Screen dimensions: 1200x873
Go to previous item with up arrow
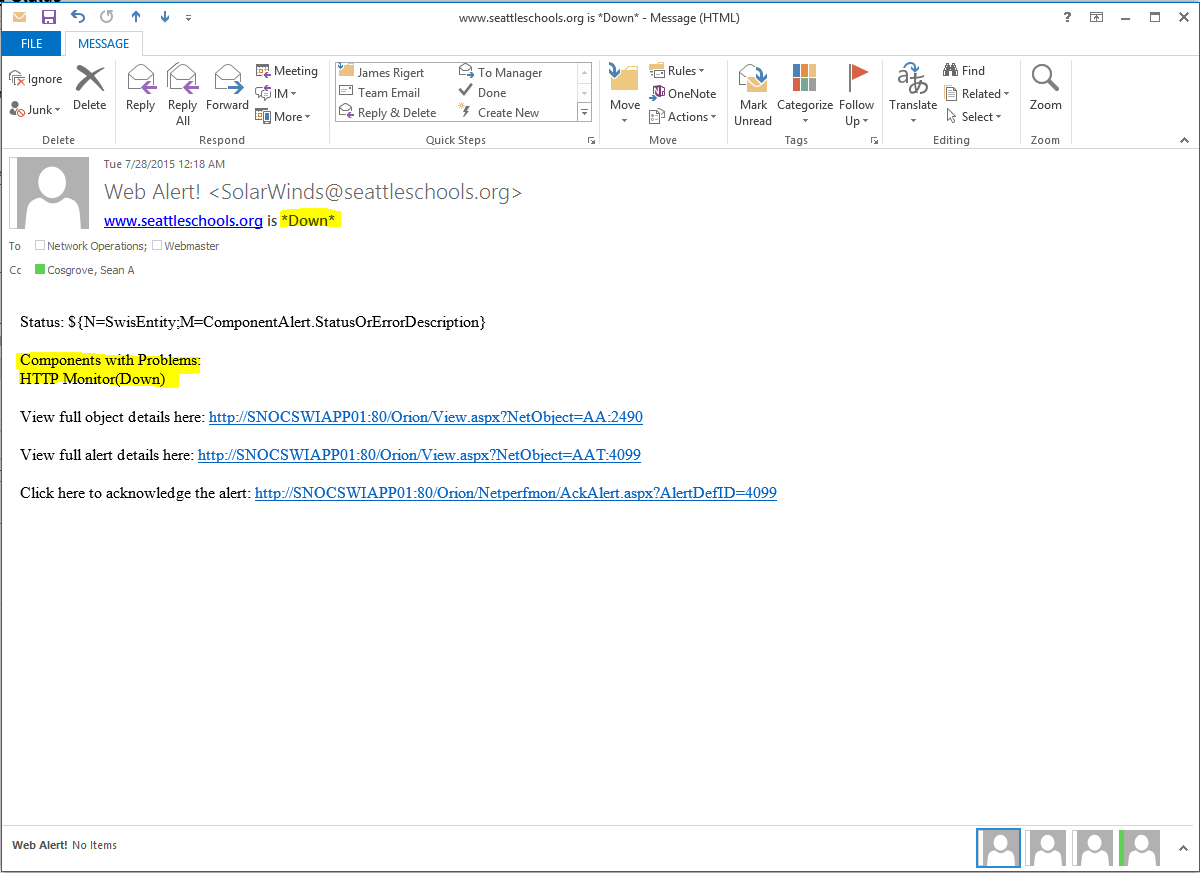pos(136,17)
